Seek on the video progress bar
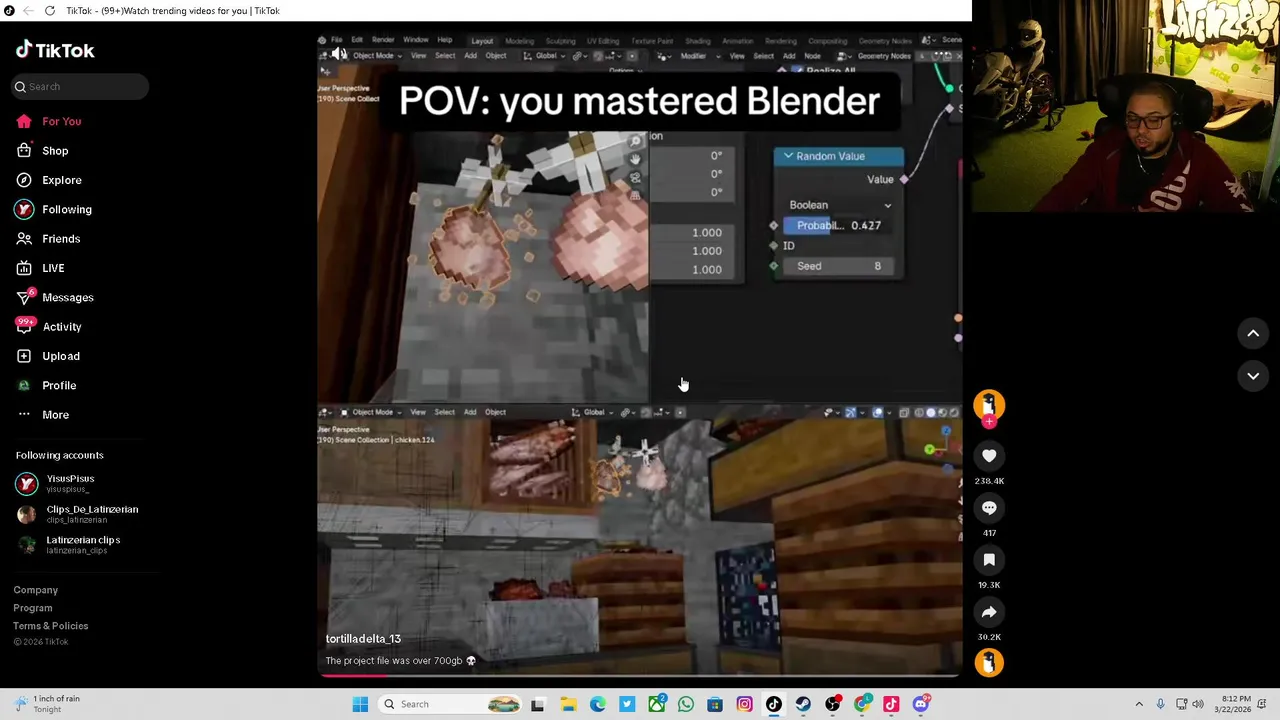 click(640, 676)
